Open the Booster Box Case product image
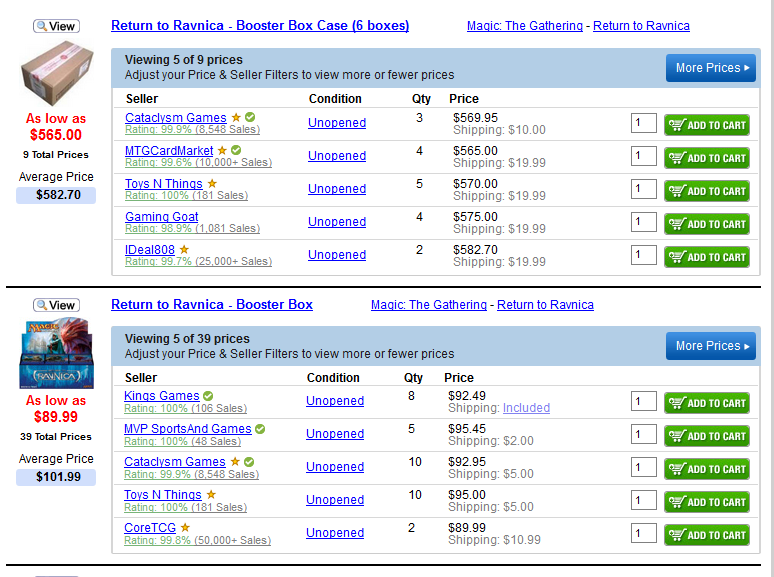The image size is (774, 577). pyautogui.click(x=57, y=73)
